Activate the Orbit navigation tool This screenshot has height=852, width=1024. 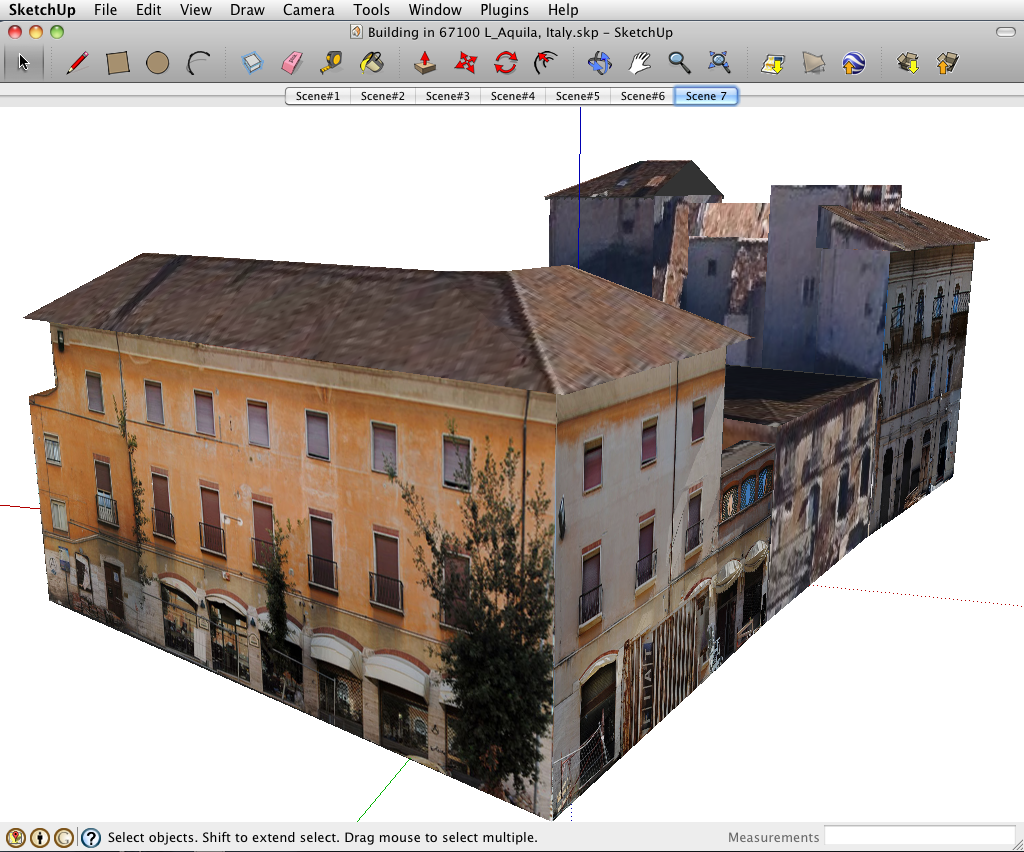tap(599, 62)
